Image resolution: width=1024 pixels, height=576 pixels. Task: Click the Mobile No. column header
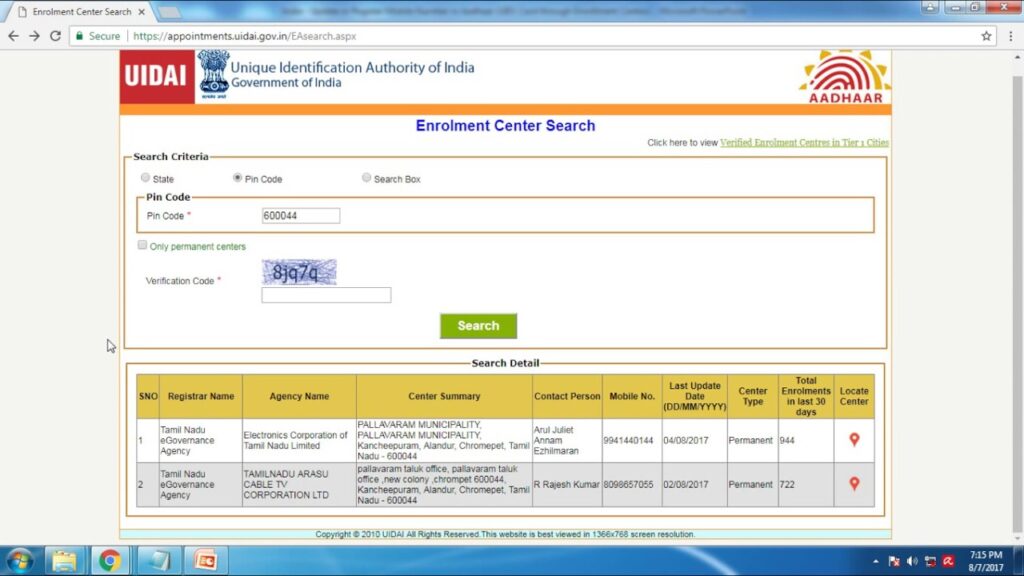[x=632, y=396]
